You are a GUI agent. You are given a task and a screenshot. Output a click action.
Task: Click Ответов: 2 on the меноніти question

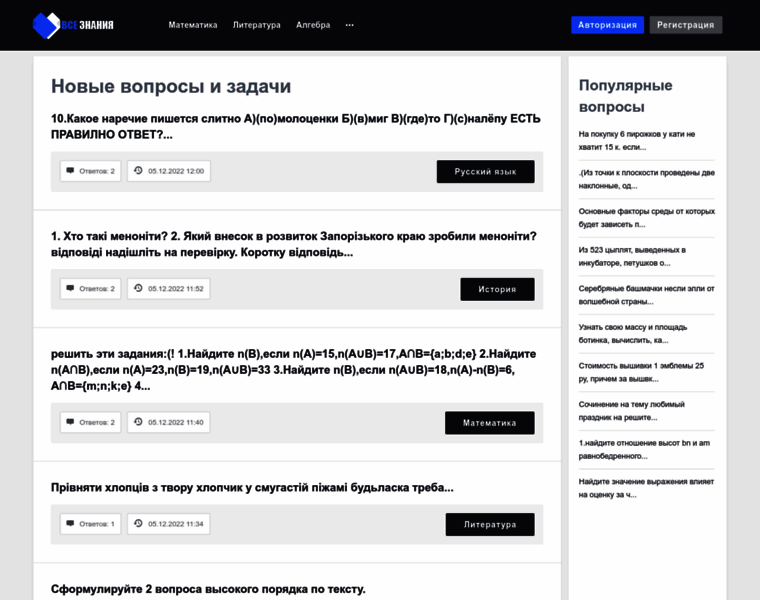point(97,289)
